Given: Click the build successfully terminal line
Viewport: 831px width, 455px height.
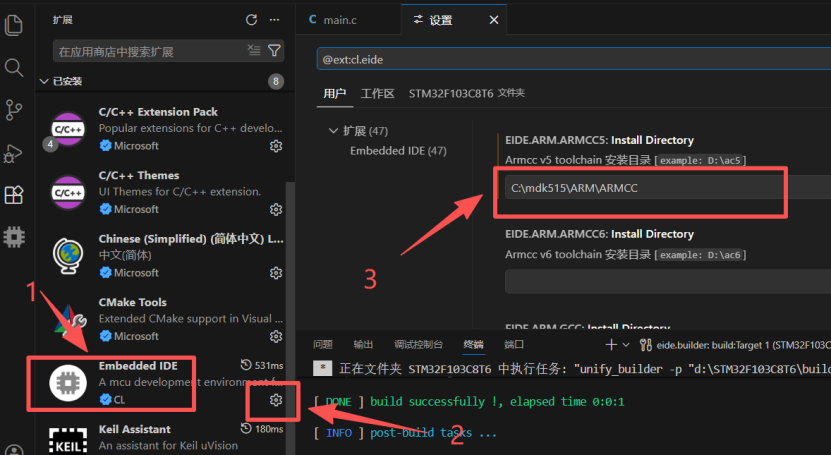Looking at the screenshot, I should tap(469, 402).
